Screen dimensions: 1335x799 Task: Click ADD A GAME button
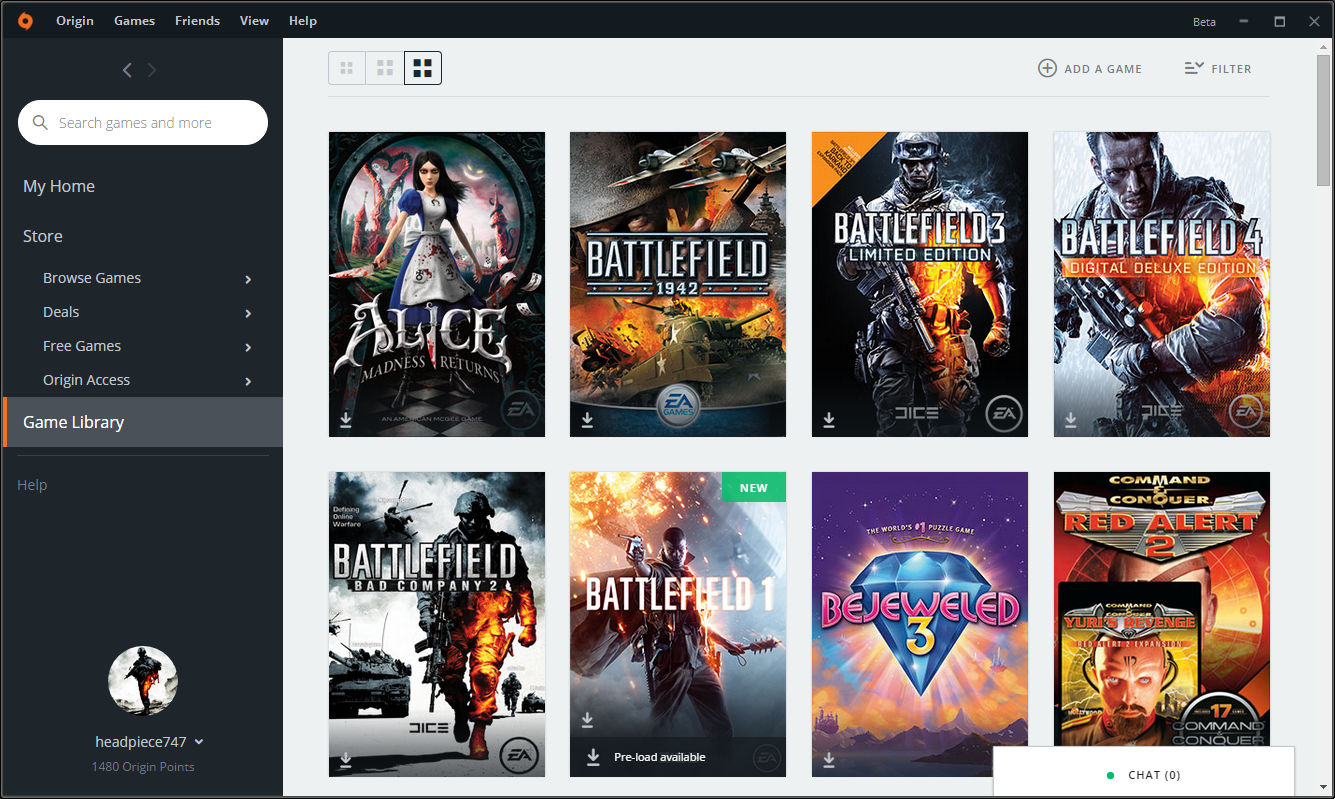pos(1090,68)
